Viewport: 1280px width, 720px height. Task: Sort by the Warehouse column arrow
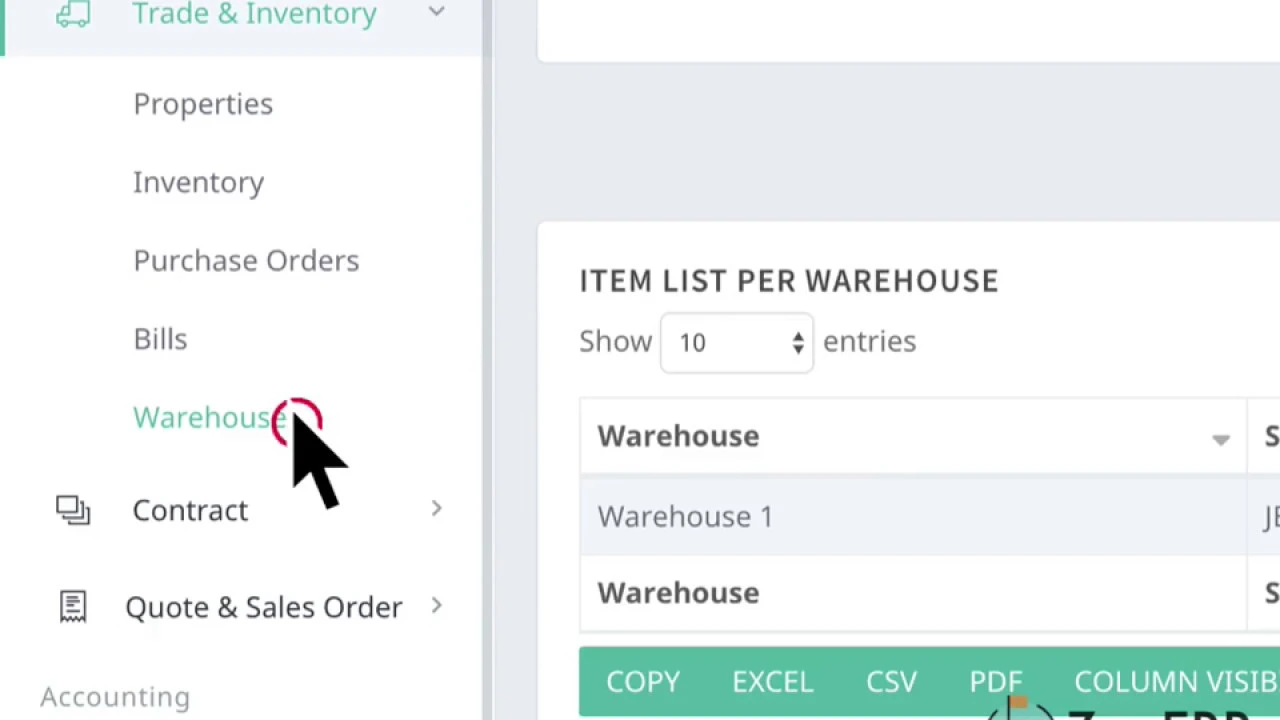[x=1220, y=438]
